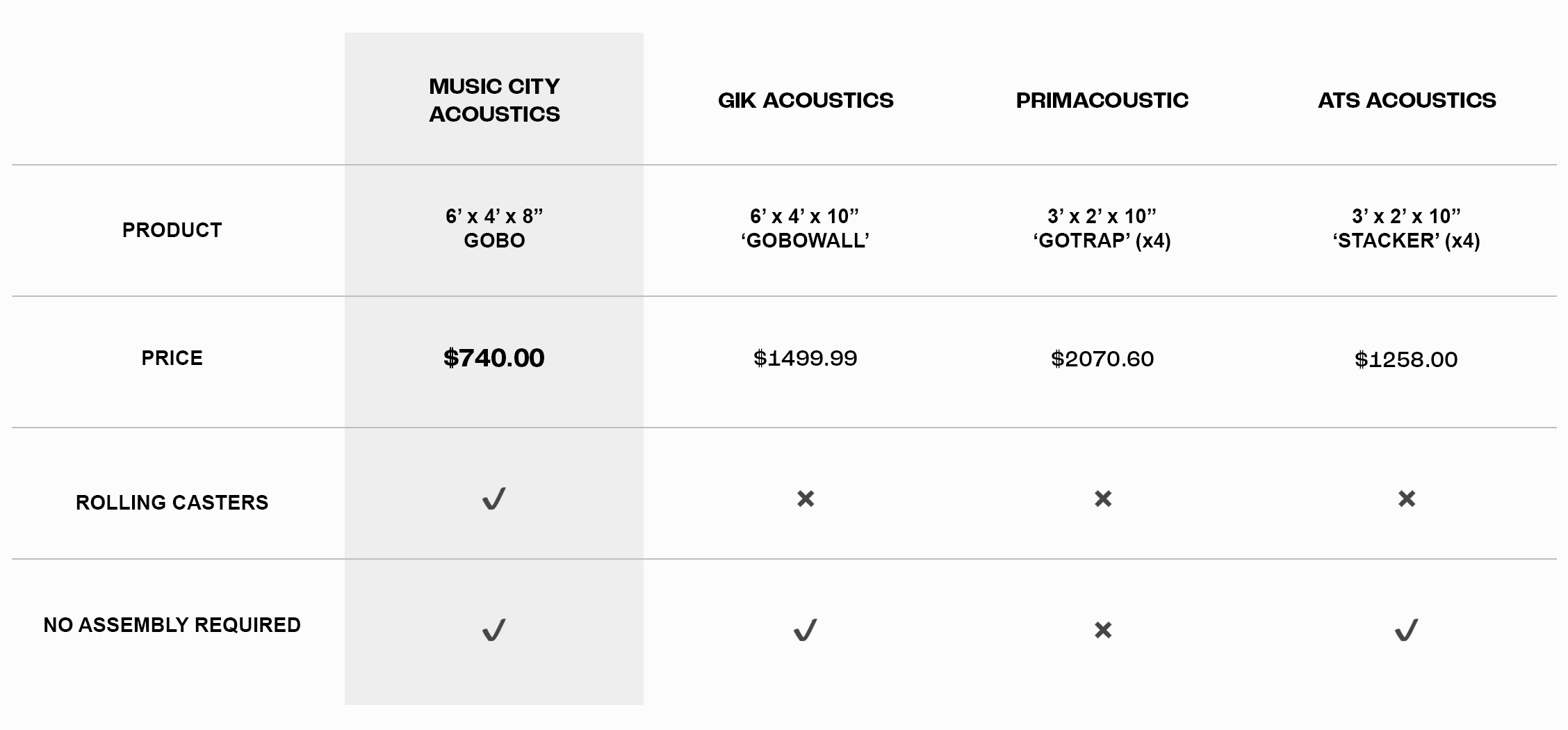This screenshot has width=1568, height=730.
Task: Click the $1499.99 price
Action: (x=806, y=359)
